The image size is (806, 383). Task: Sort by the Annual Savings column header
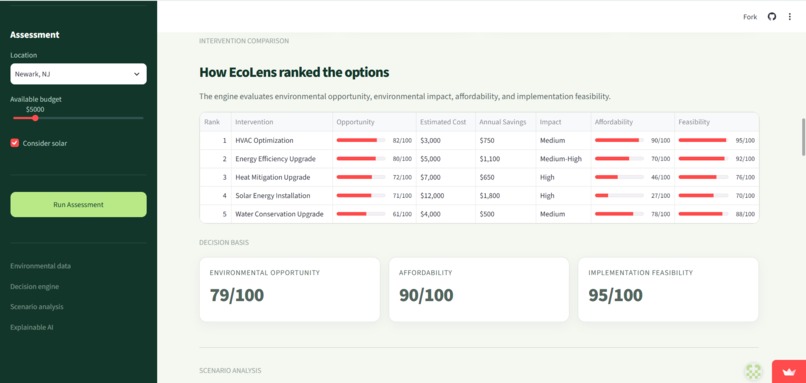506,122
